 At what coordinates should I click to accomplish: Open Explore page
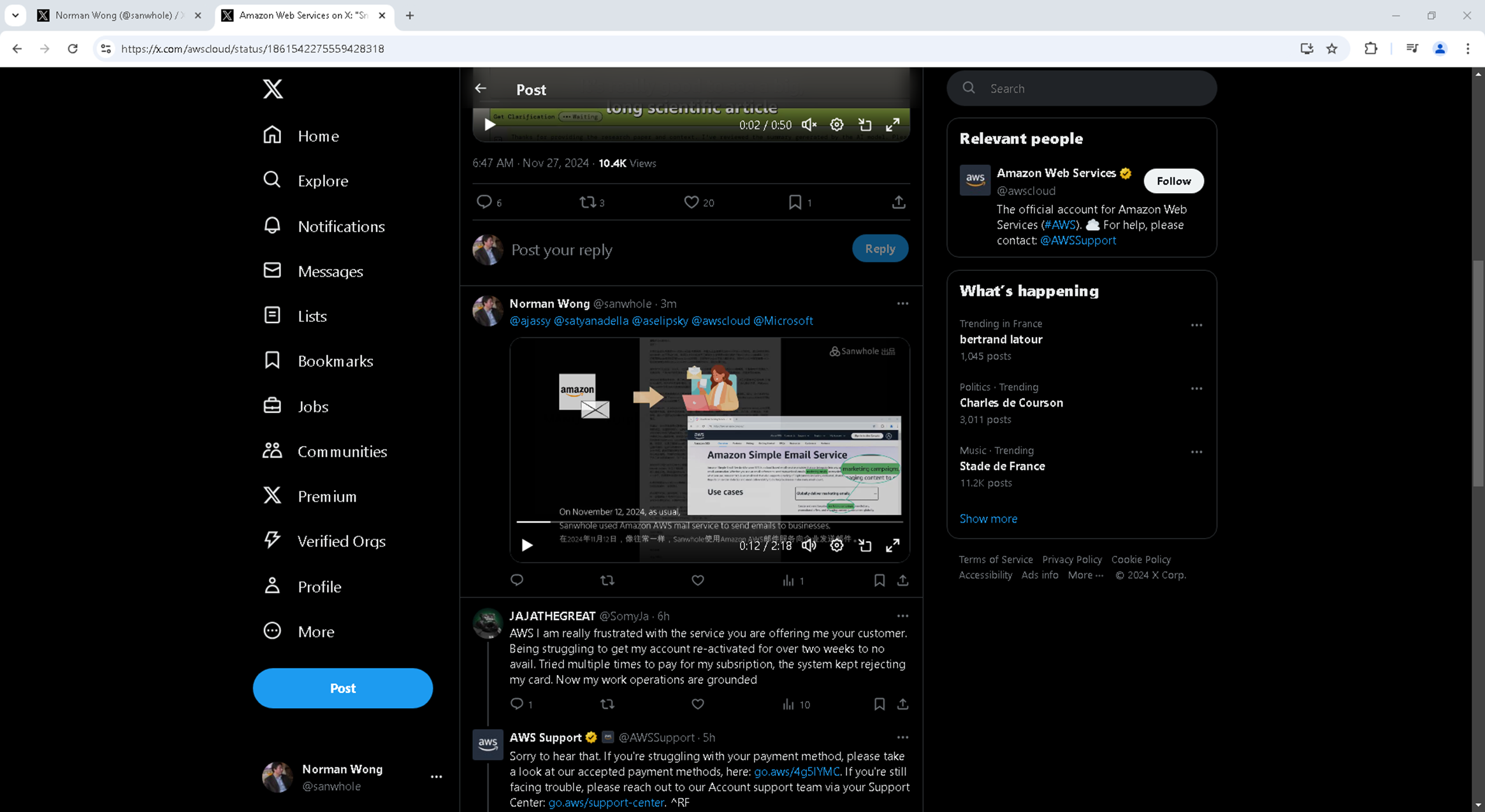click(306, 181)
